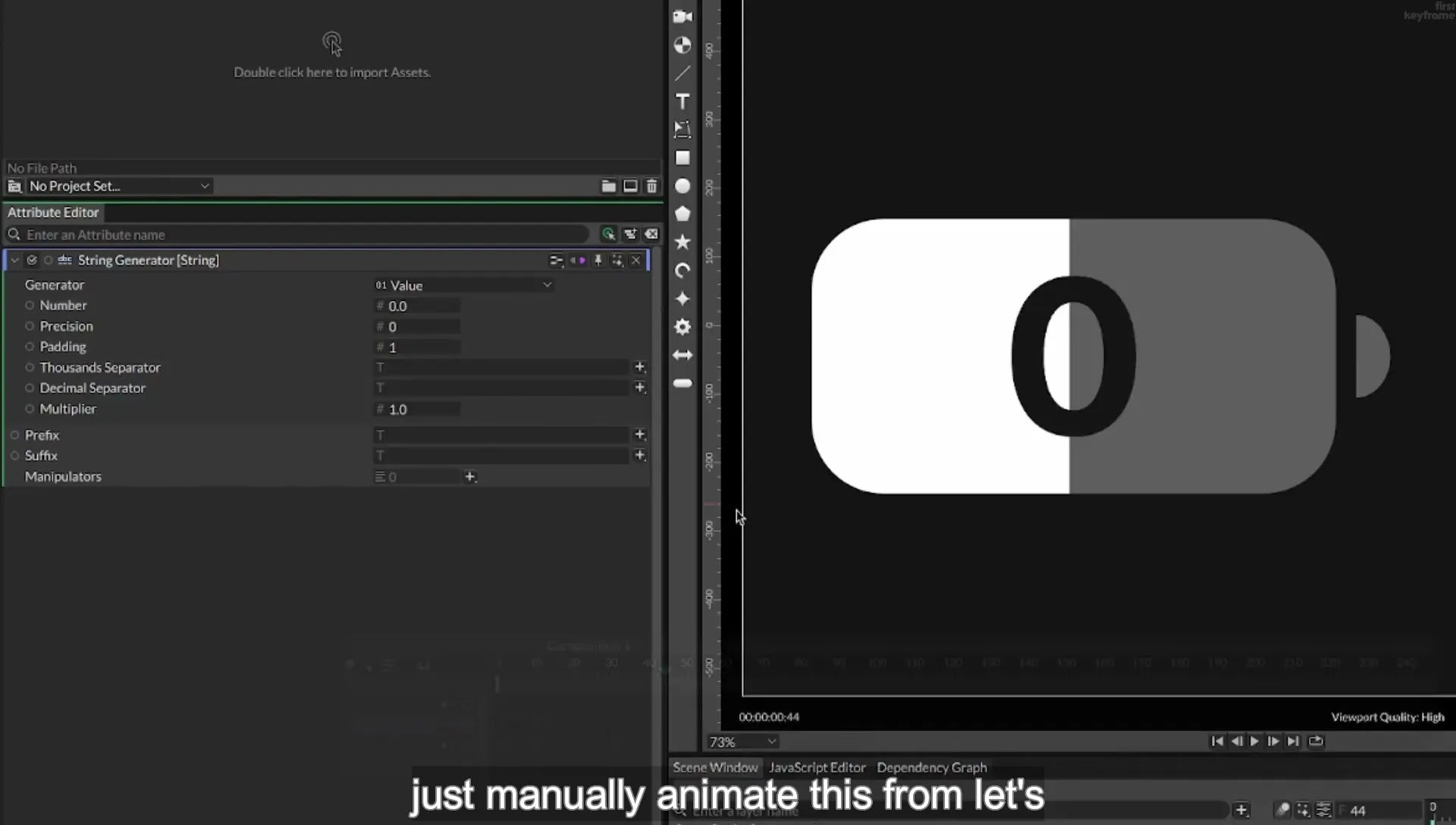Open the No Project Set dropdown
The image size is (1456, 825).
[119, 186]
